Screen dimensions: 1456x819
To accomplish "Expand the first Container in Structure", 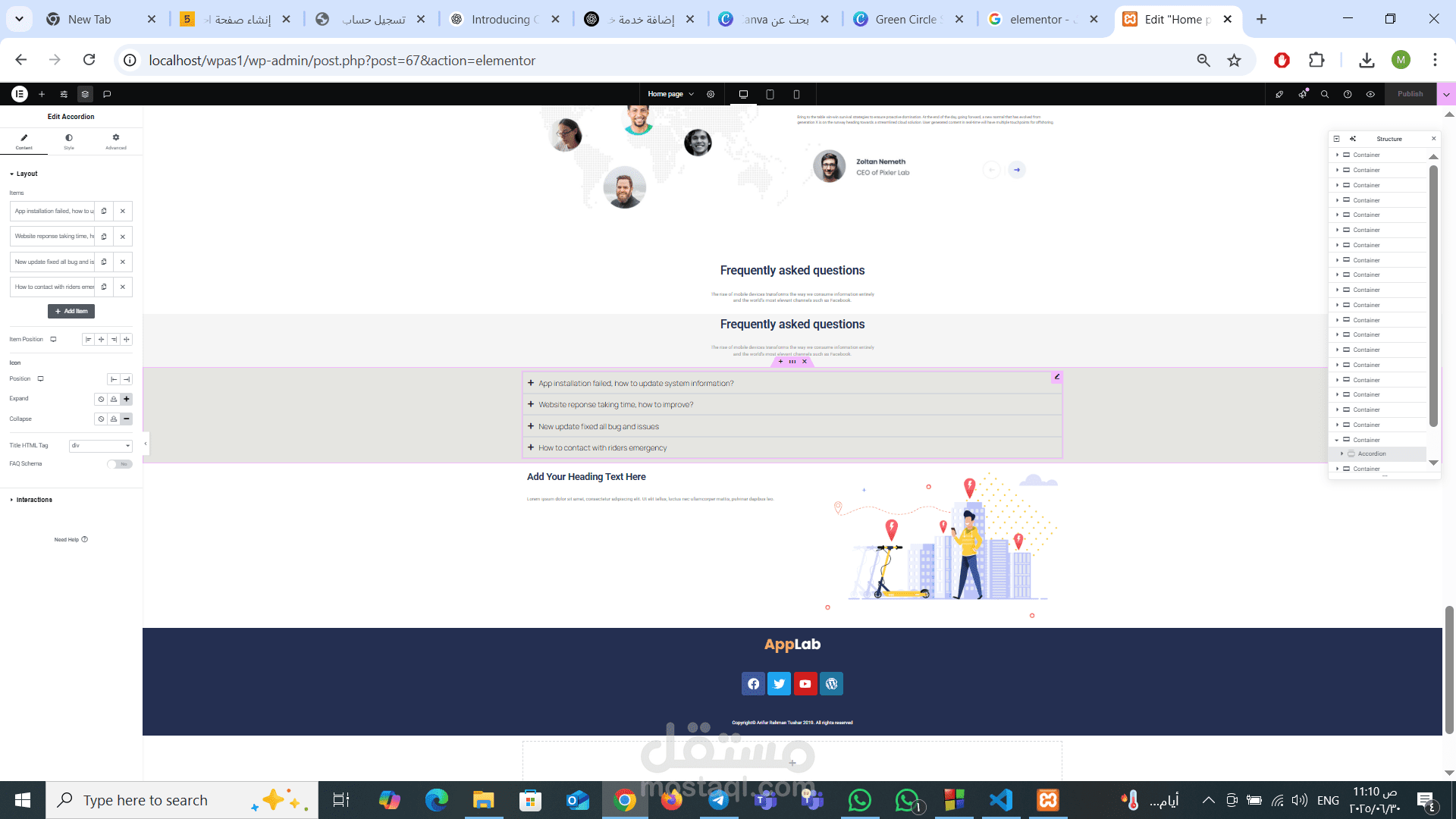I will click(1337, 155).
